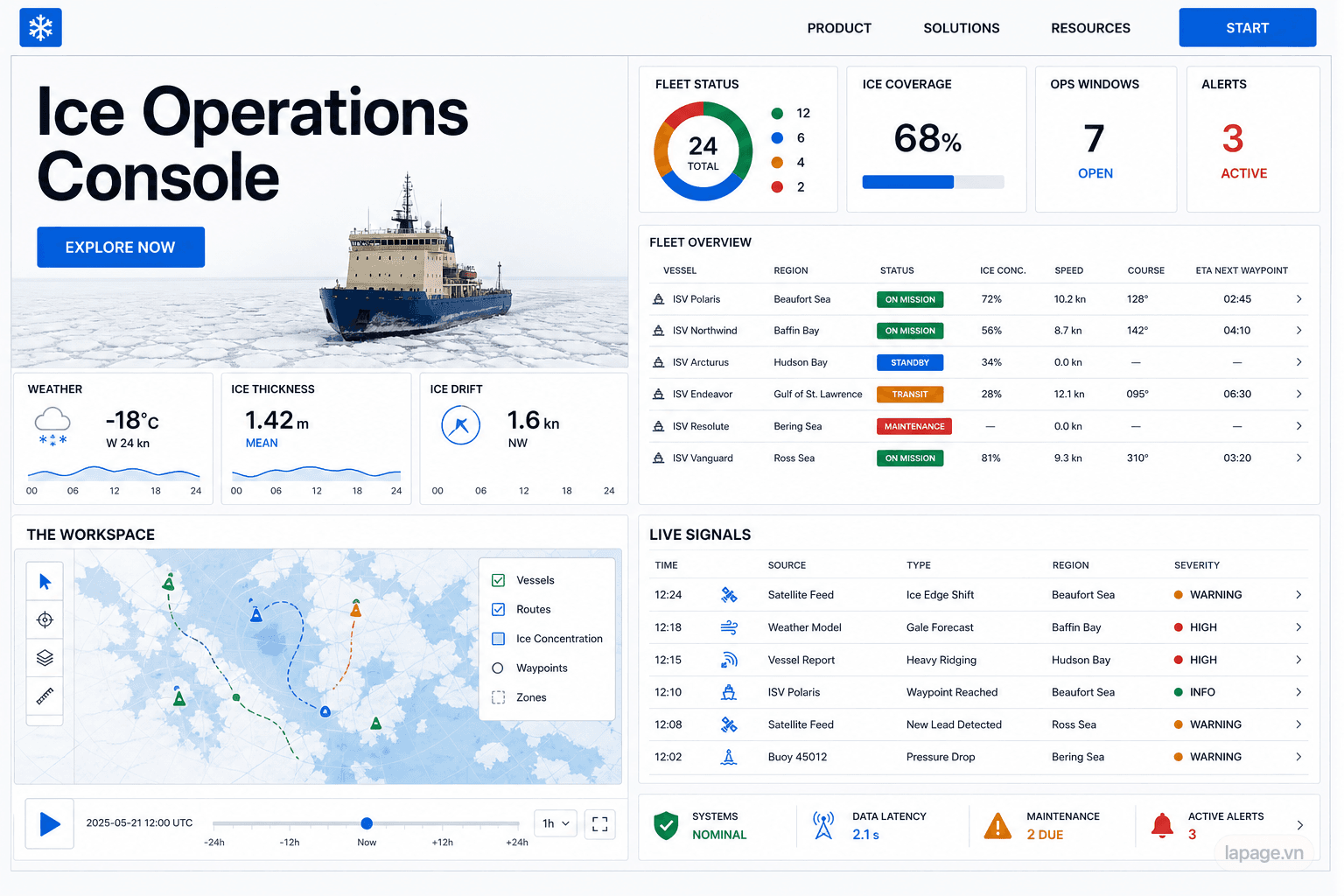Click the snow cloud weather icon
Viewport: 1344px width, 896px height.
point(52,427)
